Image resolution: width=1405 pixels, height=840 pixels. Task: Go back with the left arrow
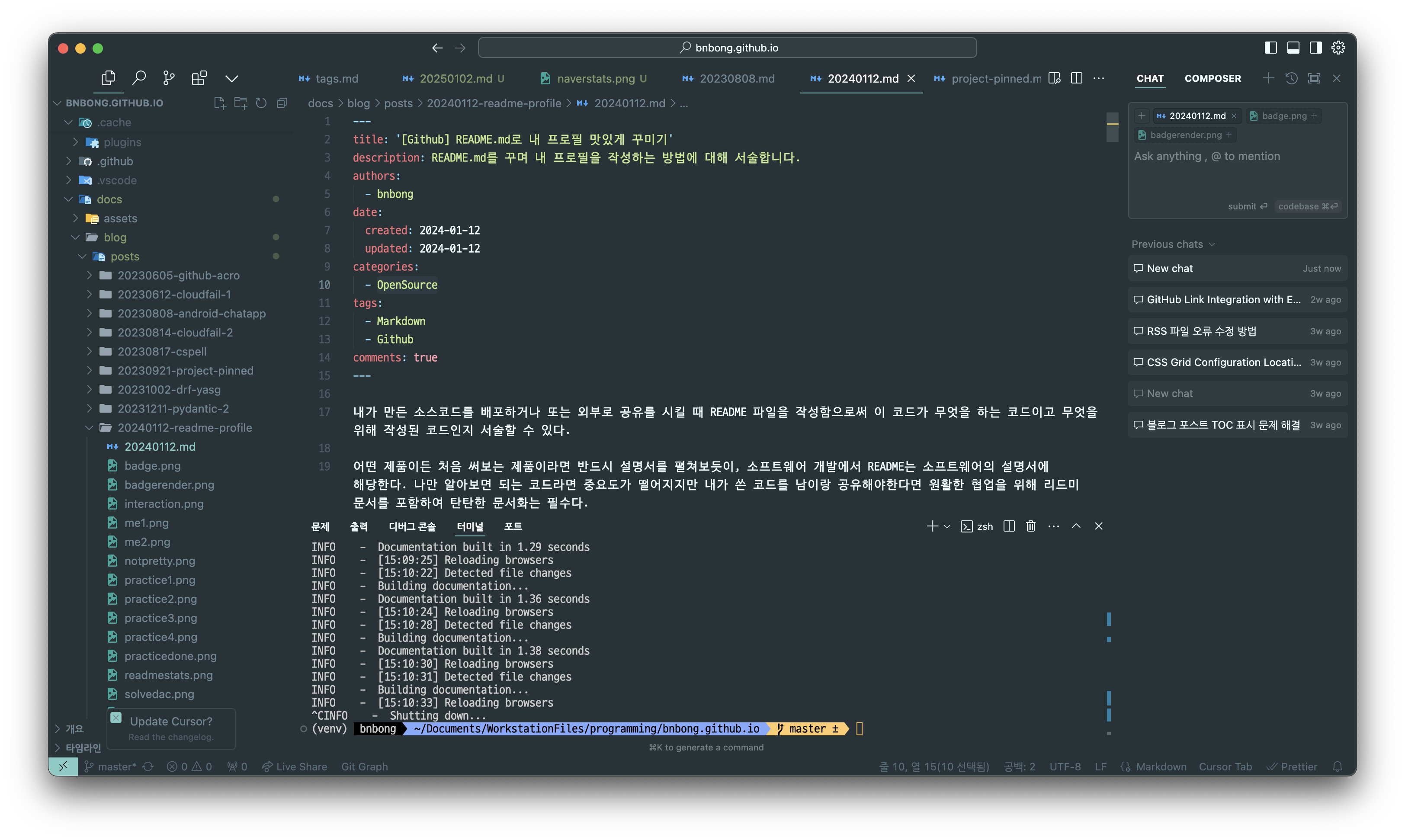(x=437, y=48)
